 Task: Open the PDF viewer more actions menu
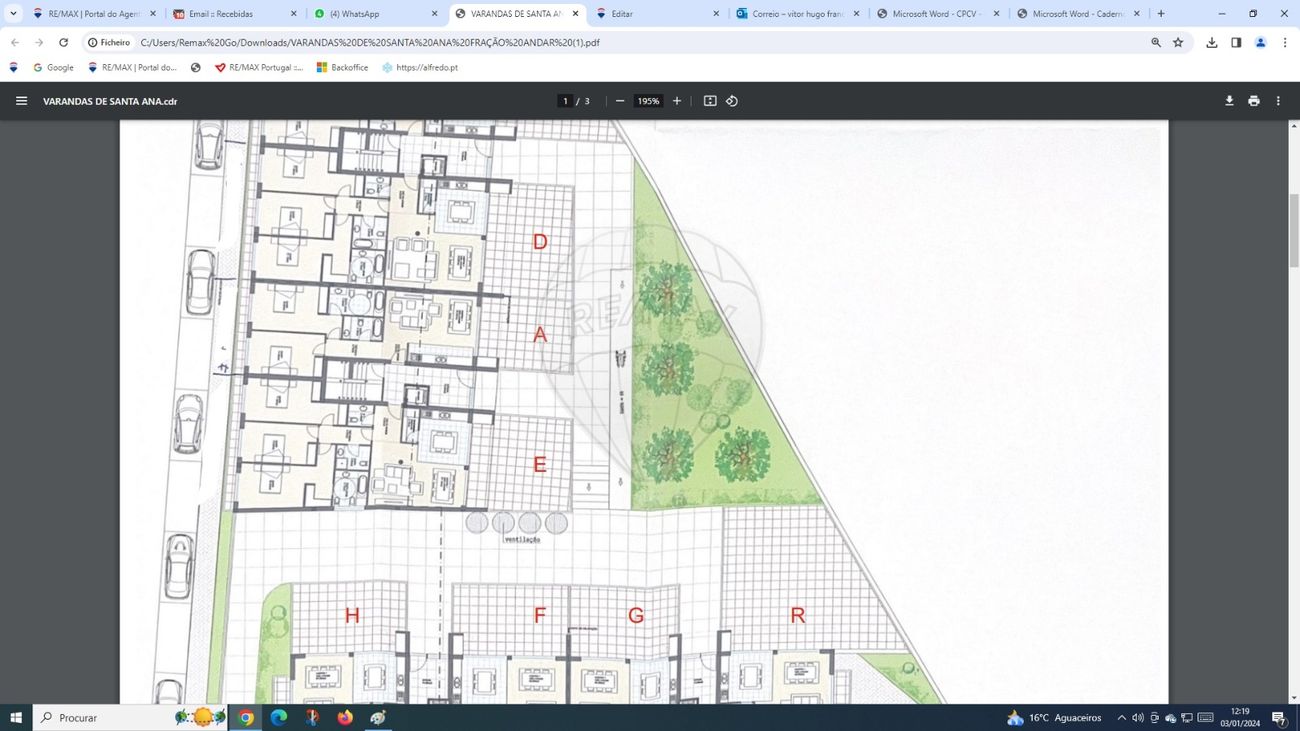point(1278,101)
